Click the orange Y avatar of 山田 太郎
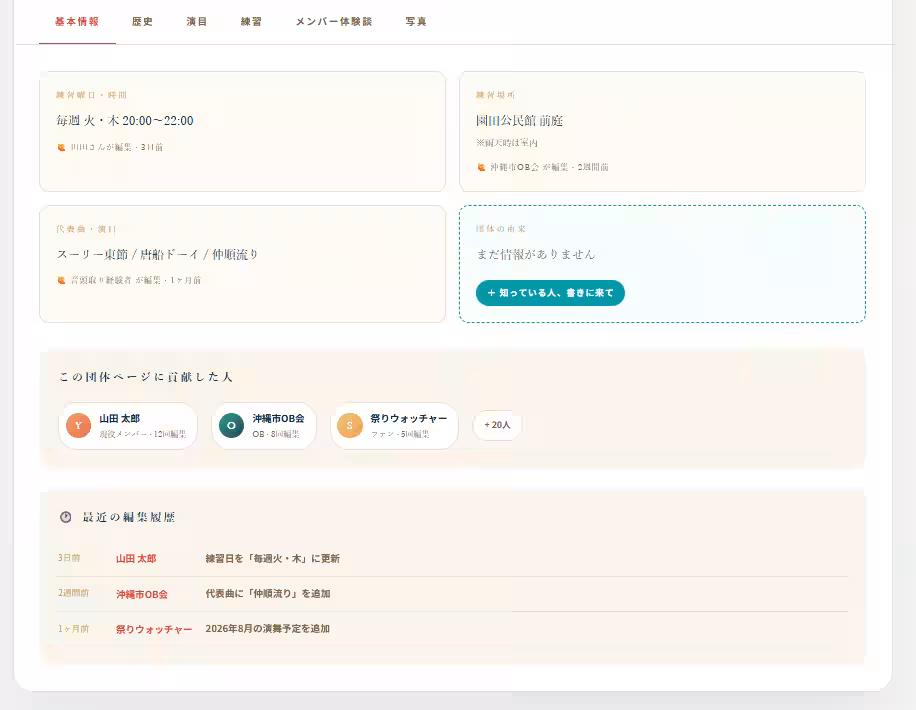The height and width of the screenshot is (710, 916). tap(78, 425)
